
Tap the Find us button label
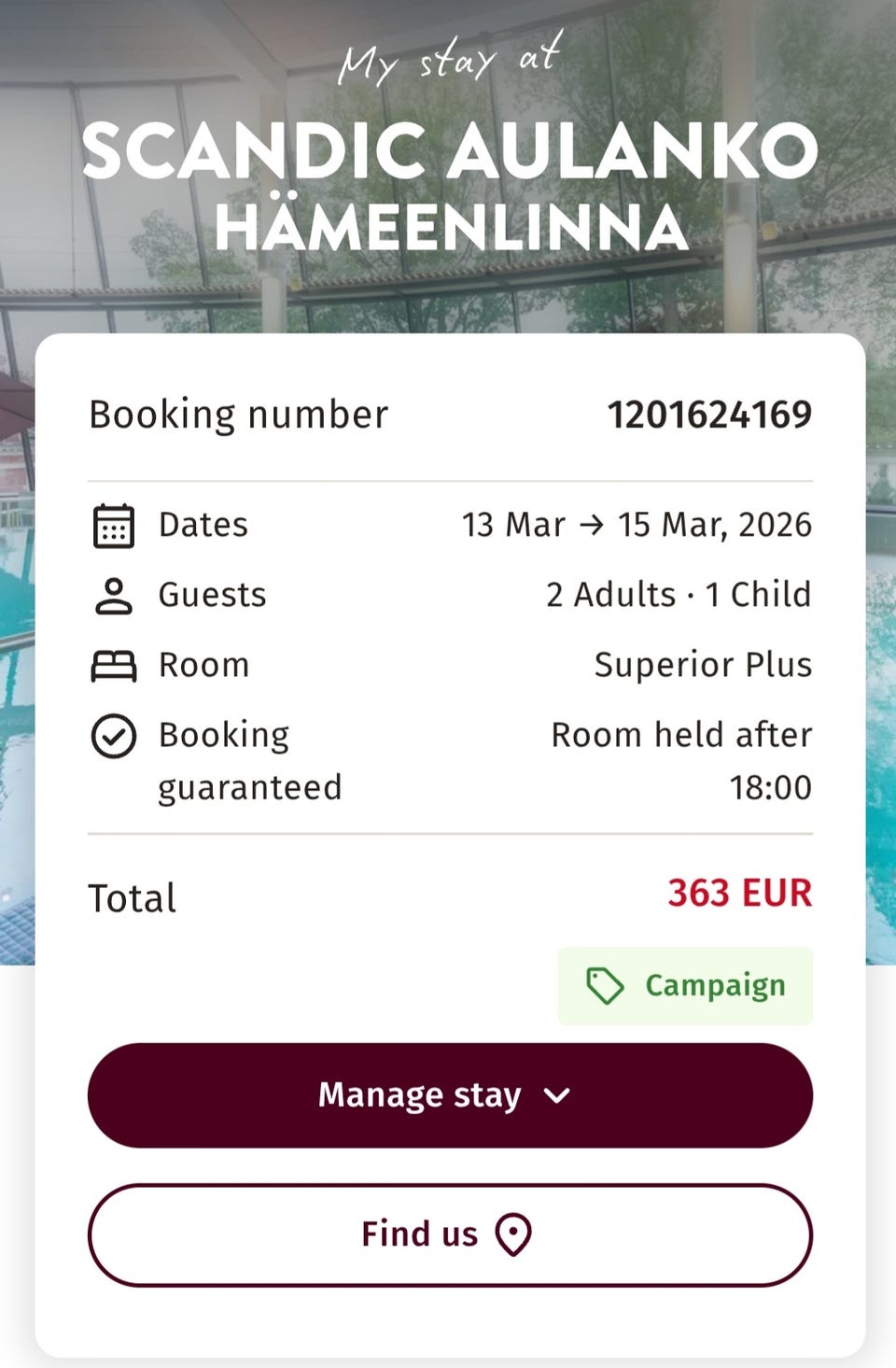419,1234
